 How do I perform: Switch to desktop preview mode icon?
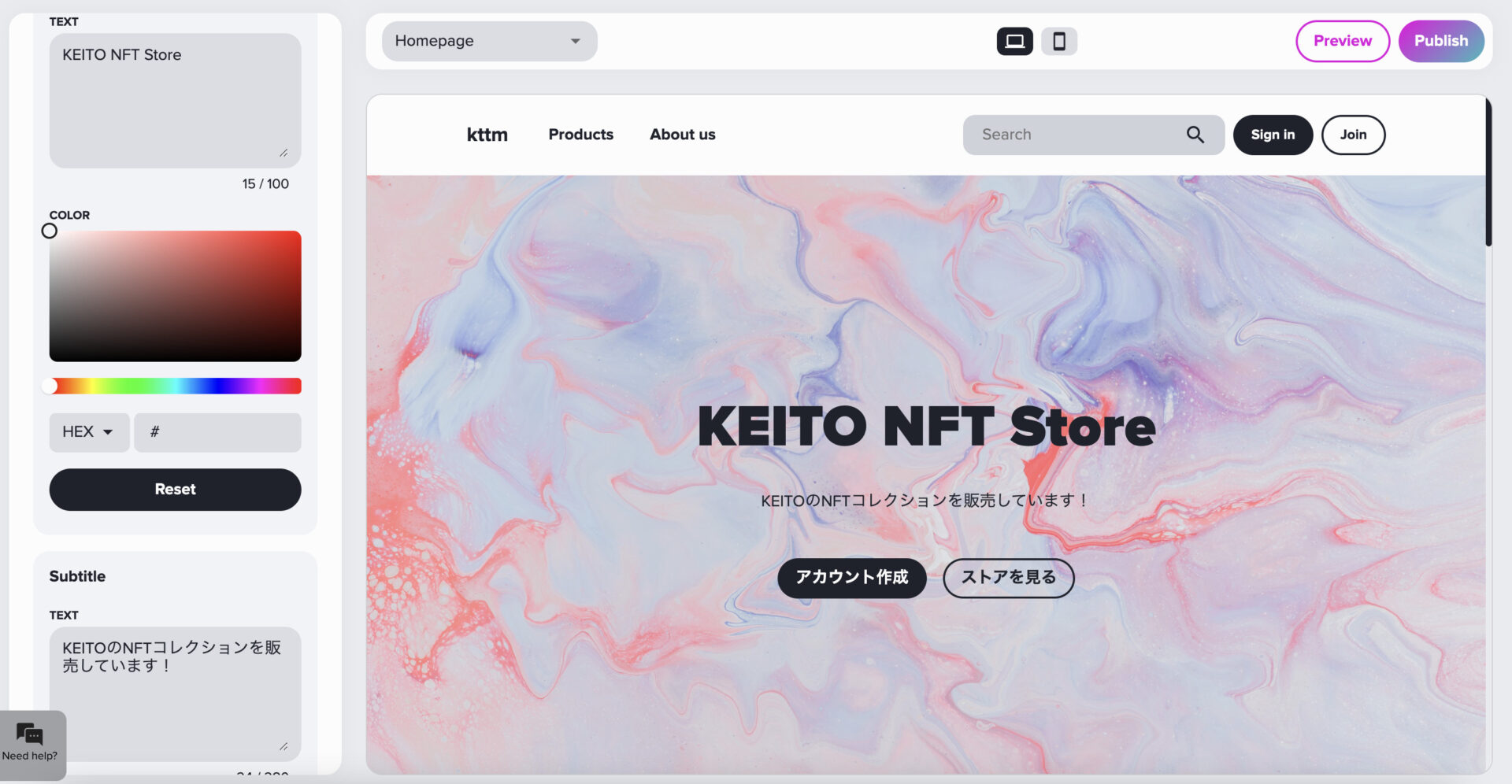(1014, 41)
